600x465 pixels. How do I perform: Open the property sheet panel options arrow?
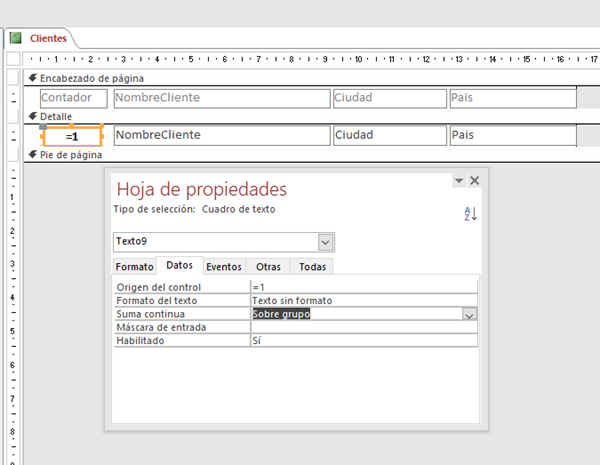pyautogui.click(x=459, y=180)
